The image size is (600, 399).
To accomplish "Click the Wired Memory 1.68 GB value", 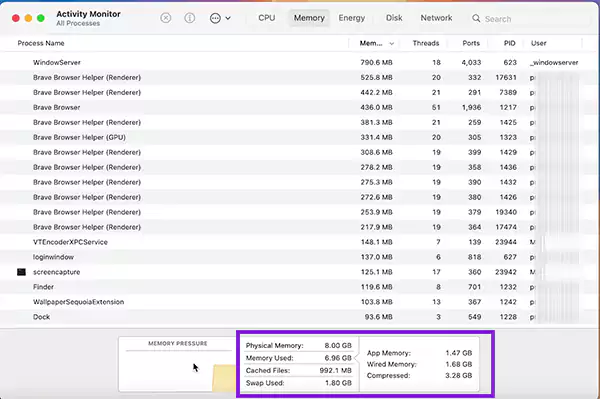I will [x=458, y=364].
